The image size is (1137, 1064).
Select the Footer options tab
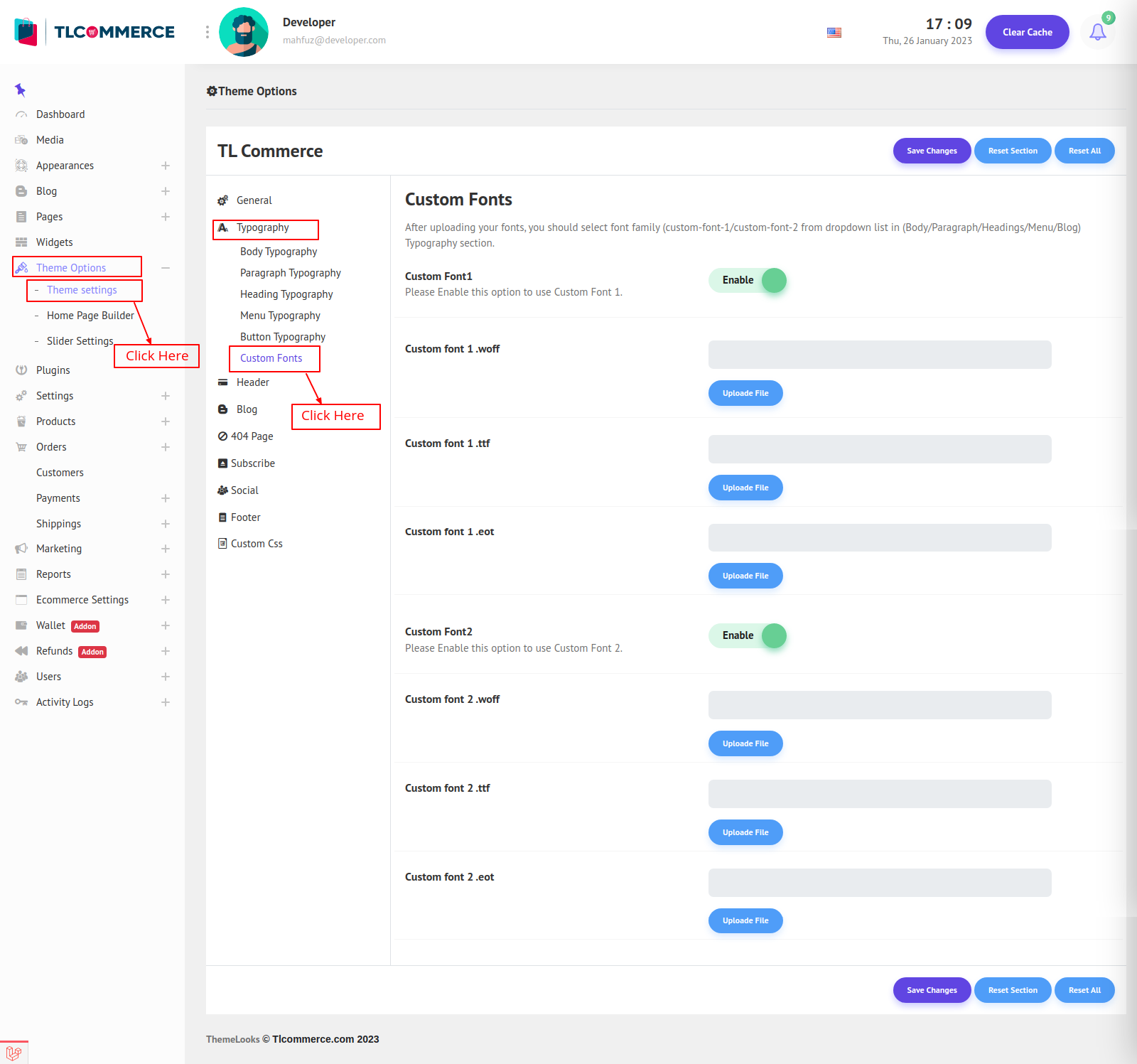click(x=245, y=517)
